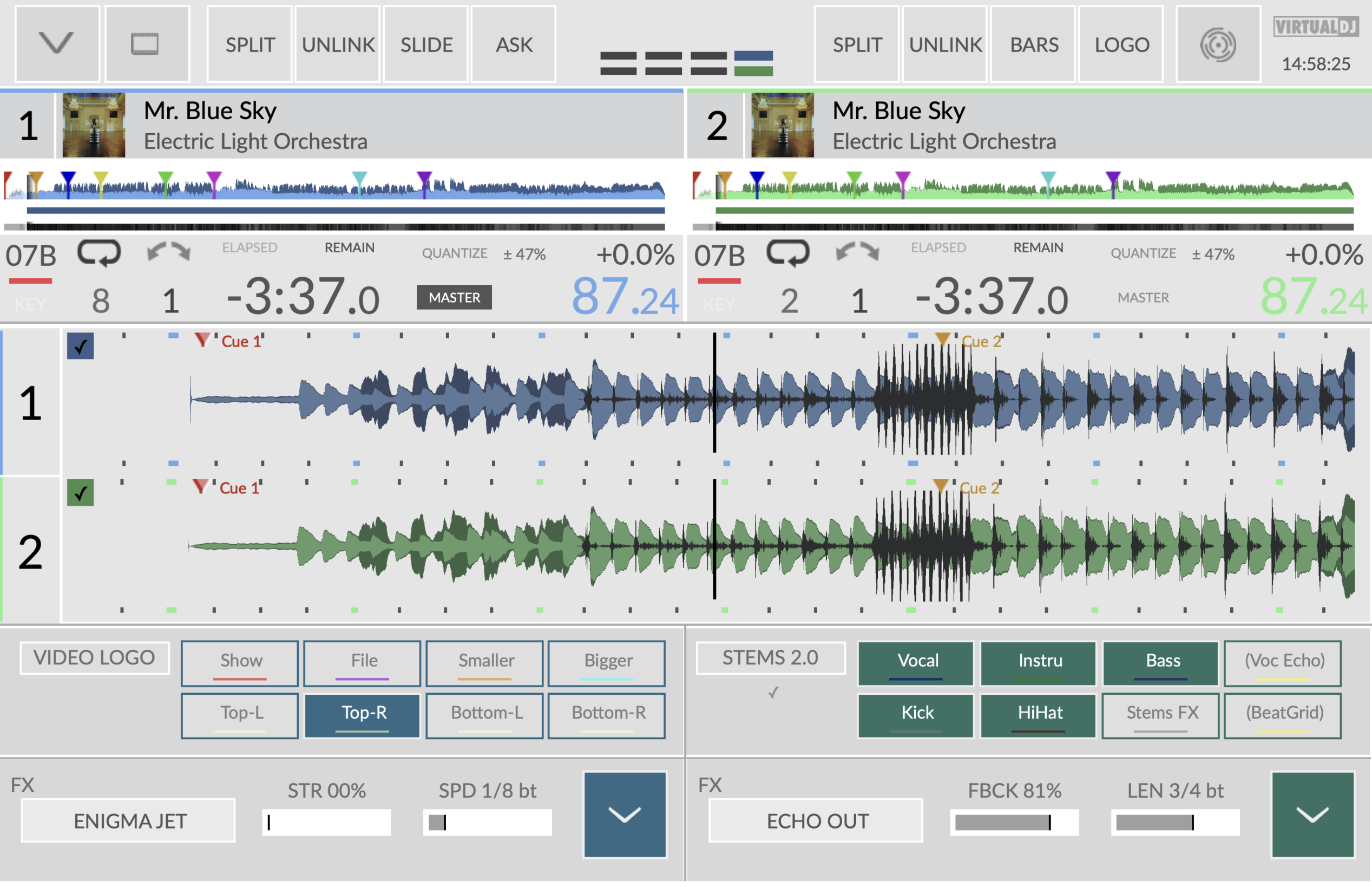Screen dimensions: 1372x887
Task: Click orange Cue 2 marker on deck 2 waveform
Action: click(x=940, y=486)
